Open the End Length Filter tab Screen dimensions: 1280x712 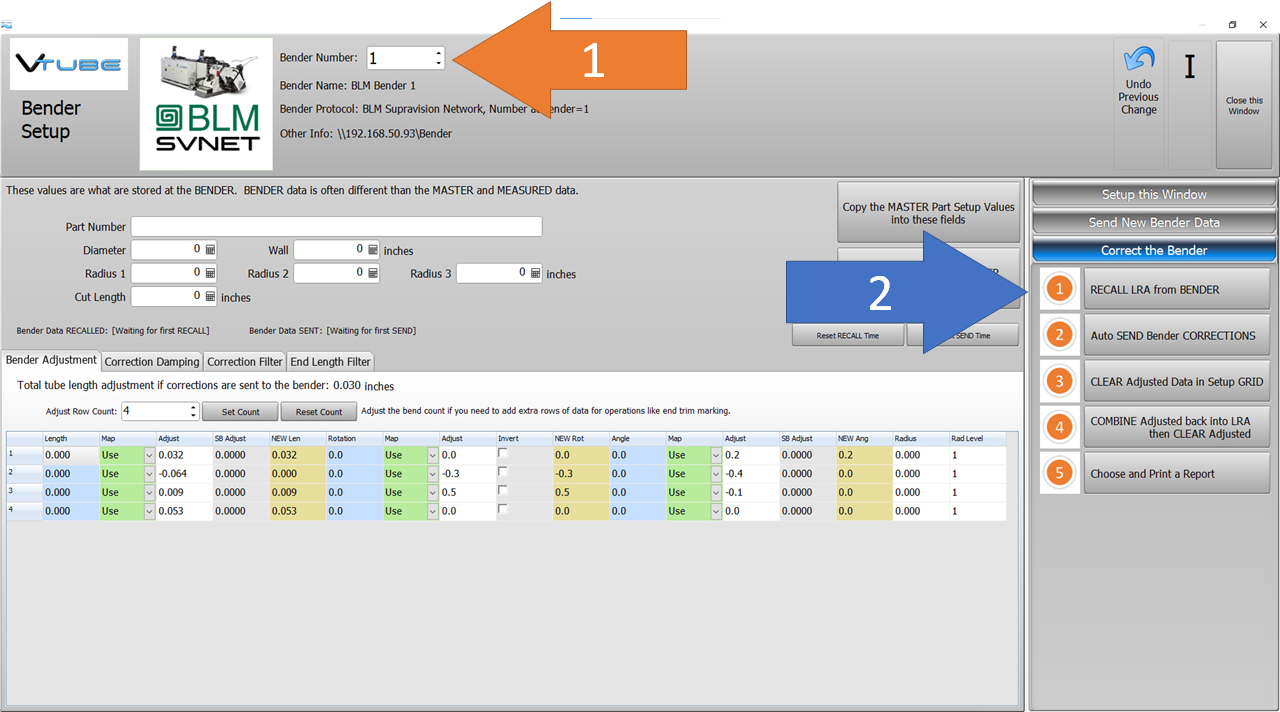point(330,361)
